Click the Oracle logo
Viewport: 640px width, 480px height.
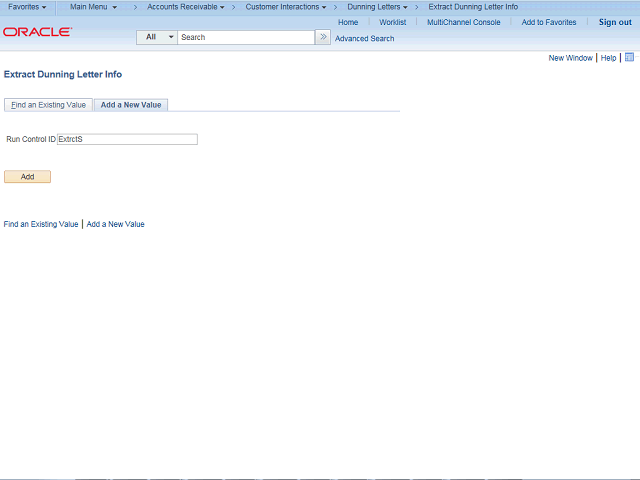(38, 32)
